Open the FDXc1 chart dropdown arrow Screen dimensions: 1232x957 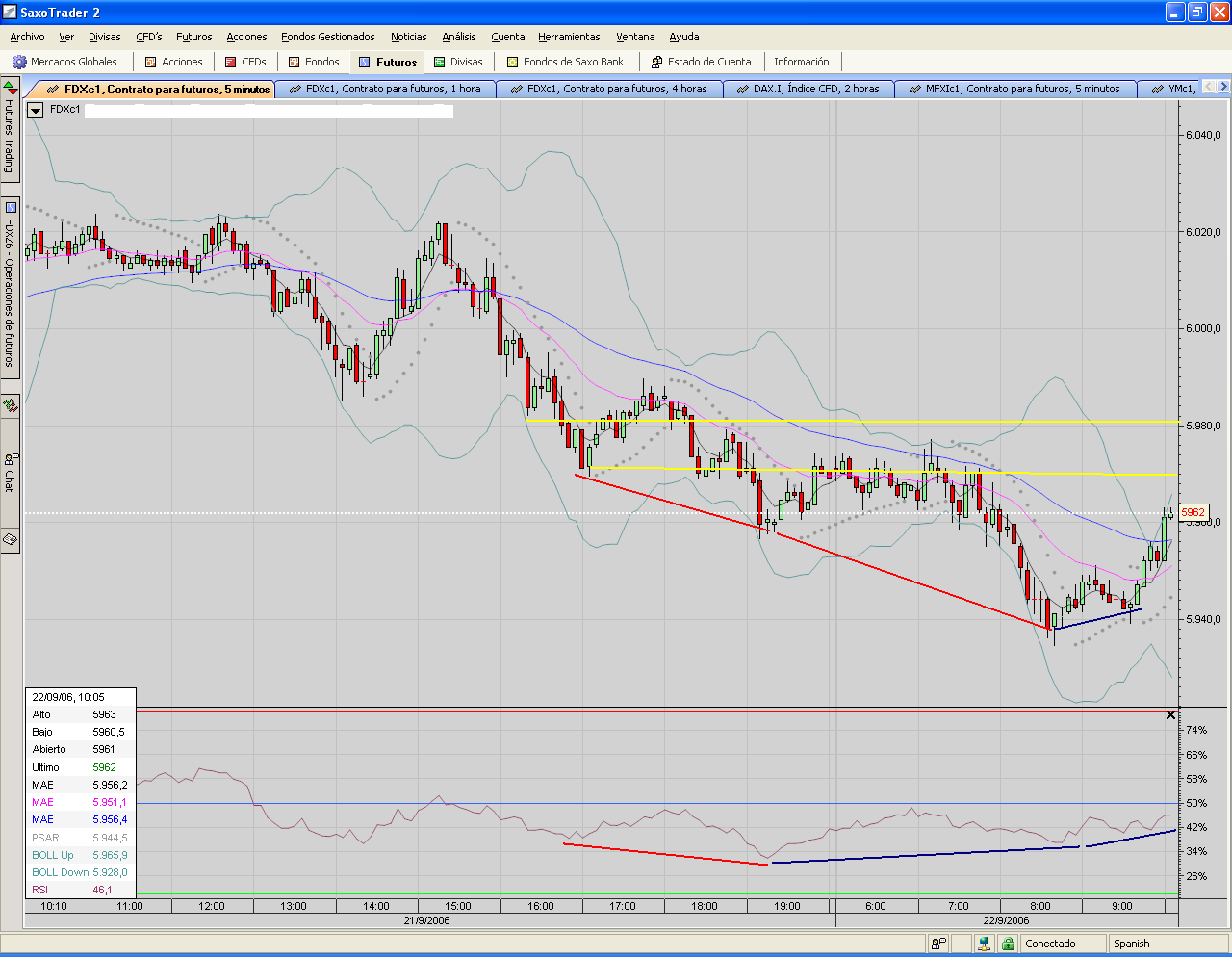pos(35,110)
